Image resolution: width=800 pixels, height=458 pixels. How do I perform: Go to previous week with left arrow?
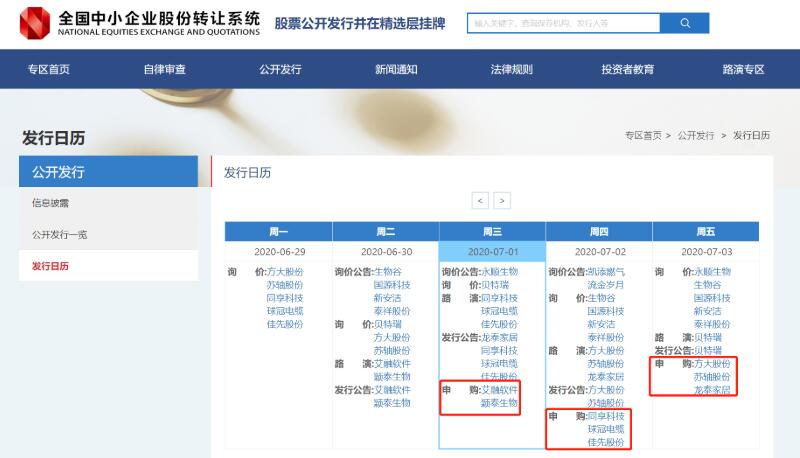tap(480, 200)
